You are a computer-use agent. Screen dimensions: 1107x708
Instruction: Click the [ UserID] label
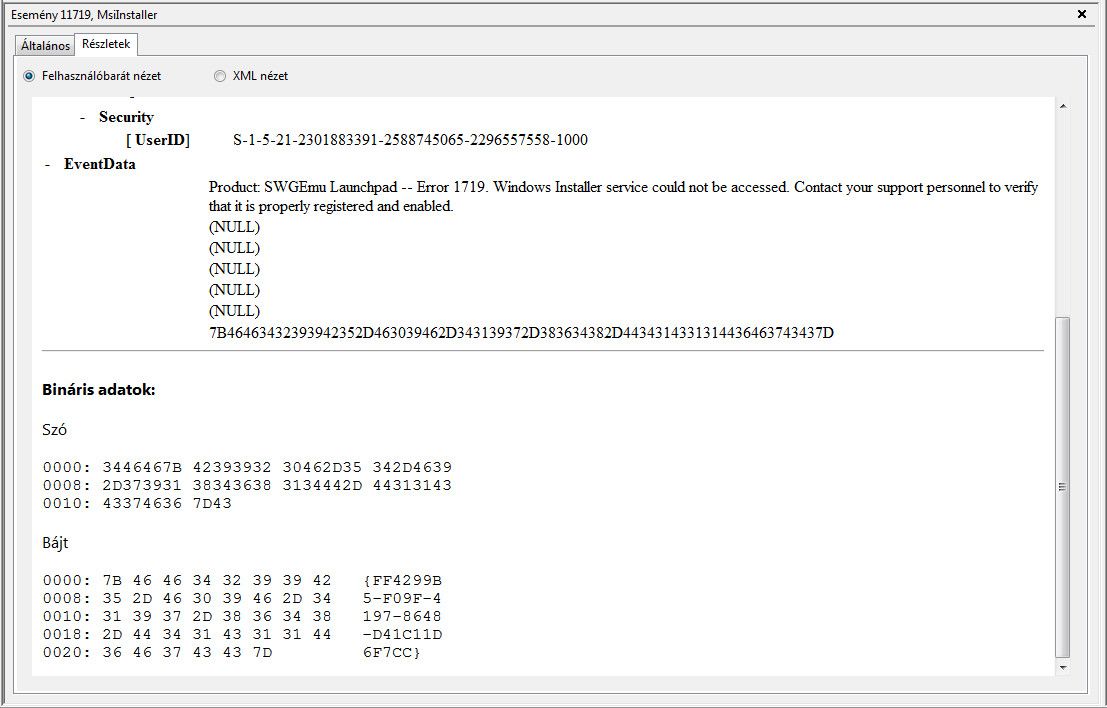click(158, 140)
